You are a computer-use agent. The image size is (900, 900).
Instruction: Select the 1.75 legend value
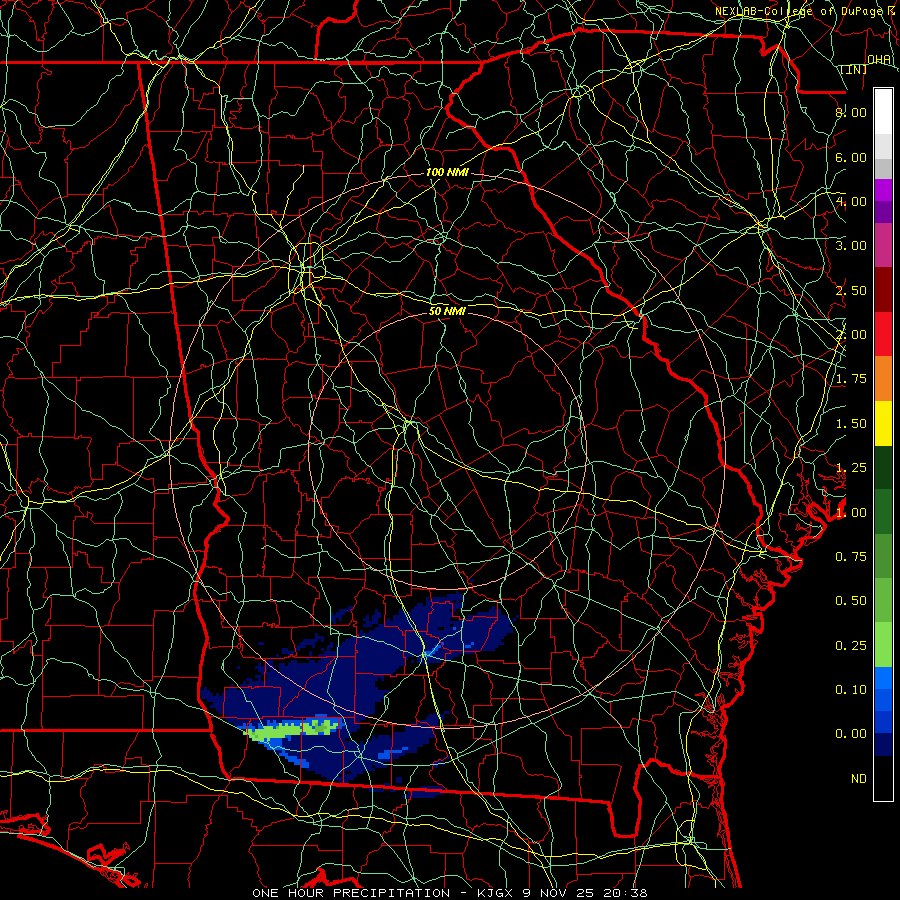pos(851,379)
